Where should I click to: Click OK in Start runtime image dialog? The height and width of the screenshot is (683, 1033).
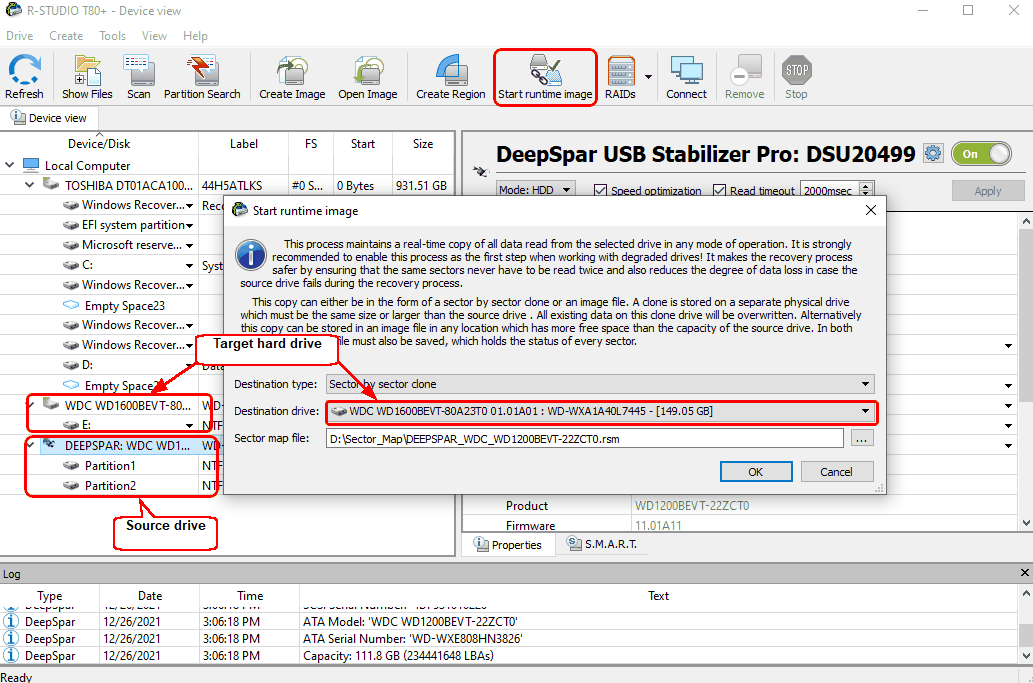tap(755, 472)
